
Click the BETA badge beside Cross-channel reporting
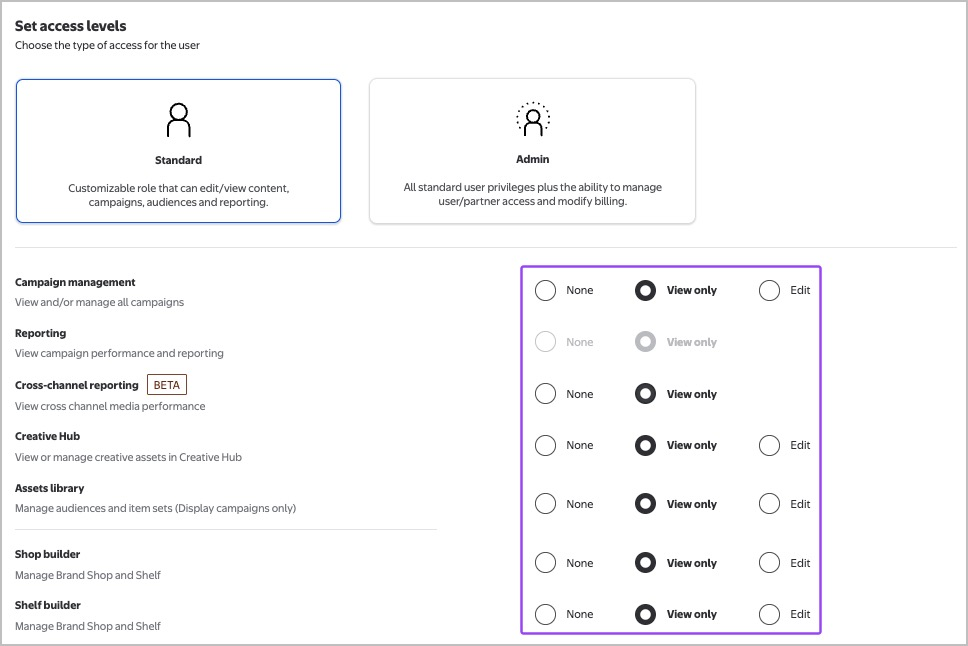click(x=167, y=385)
